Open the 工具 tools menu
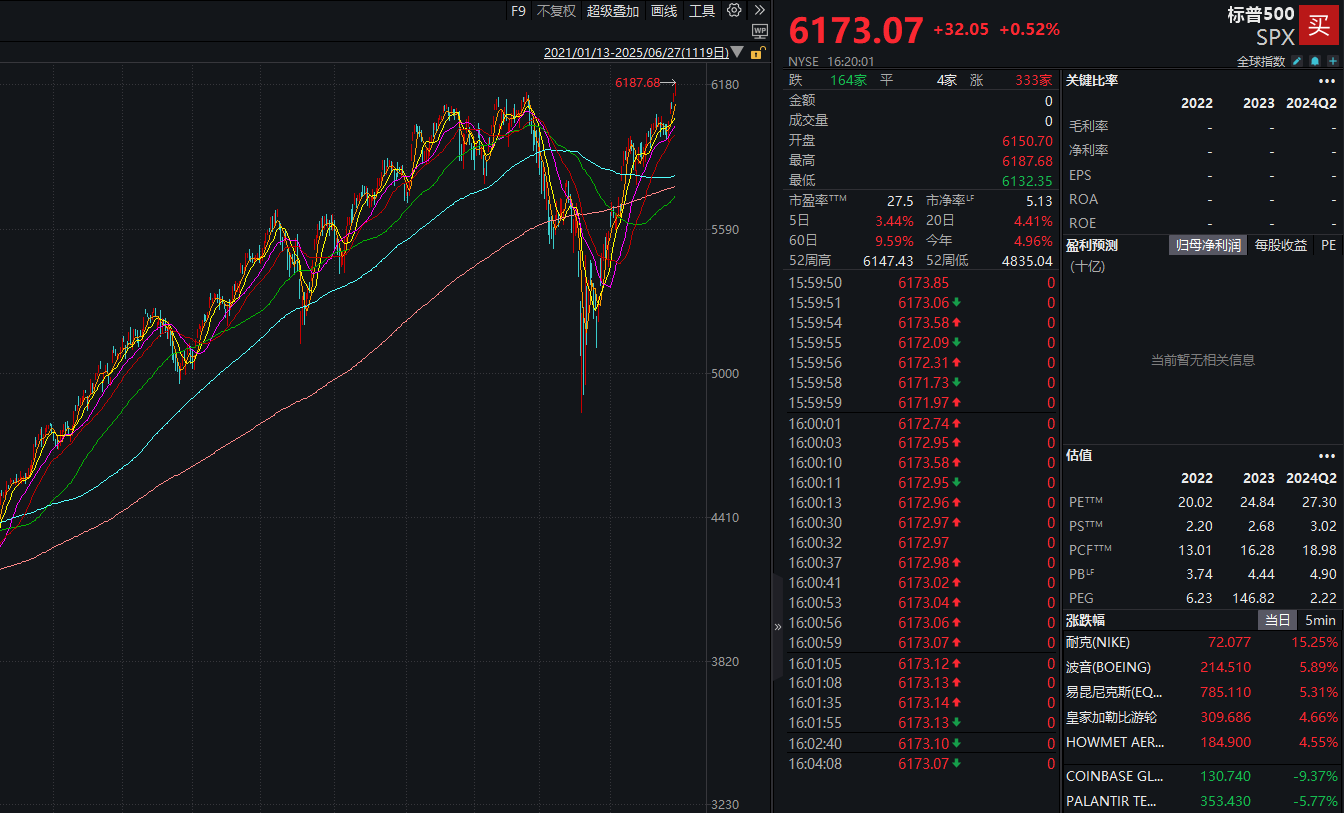Image resolution: width=1344 pixels, height=813 pixels. [x=702, y=11]
